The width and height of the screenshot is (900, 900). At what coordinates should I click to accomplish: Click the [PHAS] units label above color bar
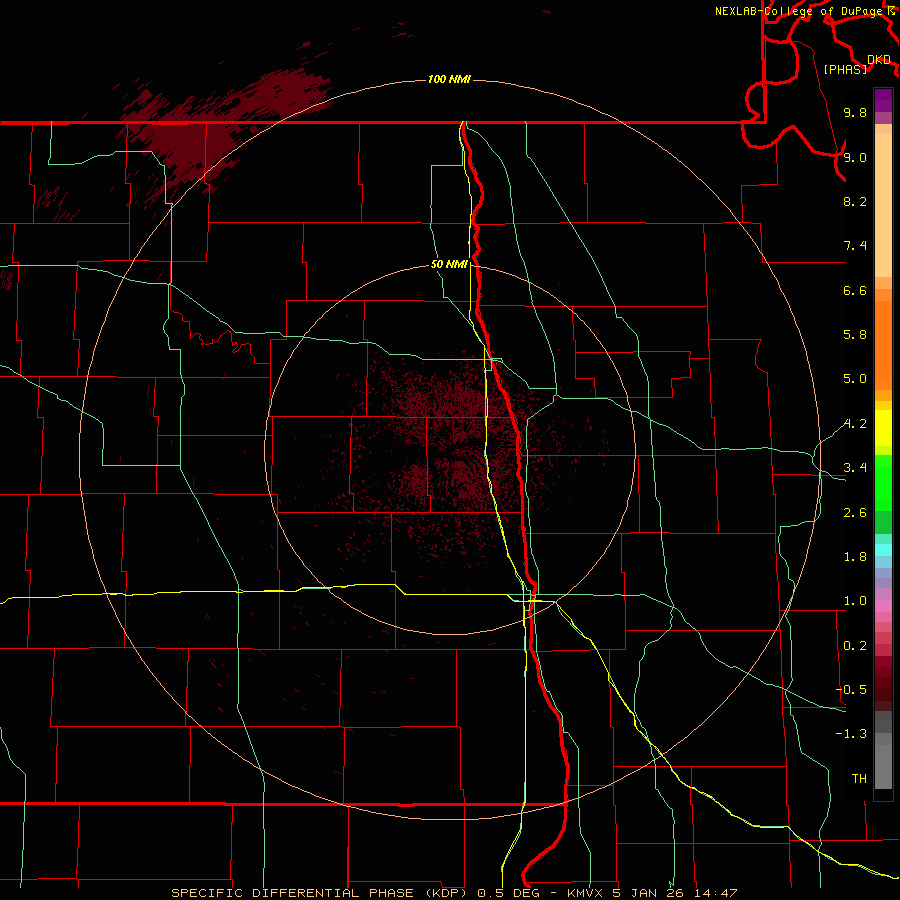pyautogui.click(x=845, y=69)
